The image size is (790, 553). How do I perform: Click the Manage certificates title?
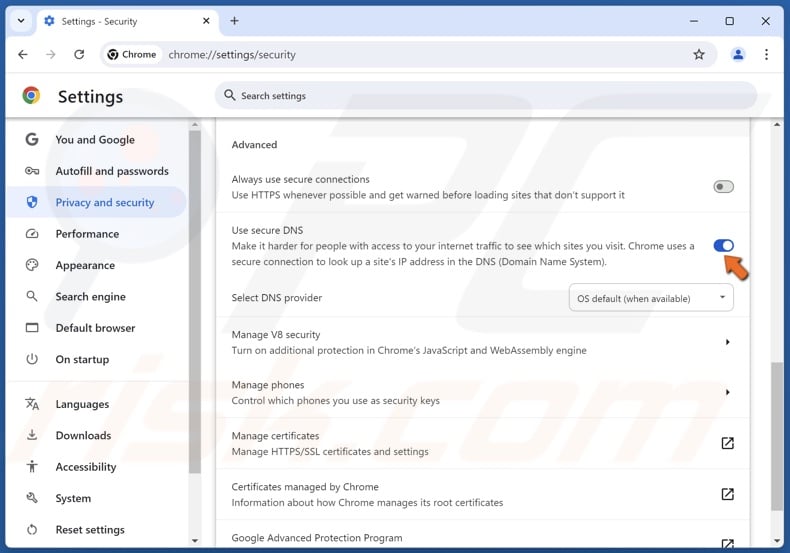pos(275,436)
